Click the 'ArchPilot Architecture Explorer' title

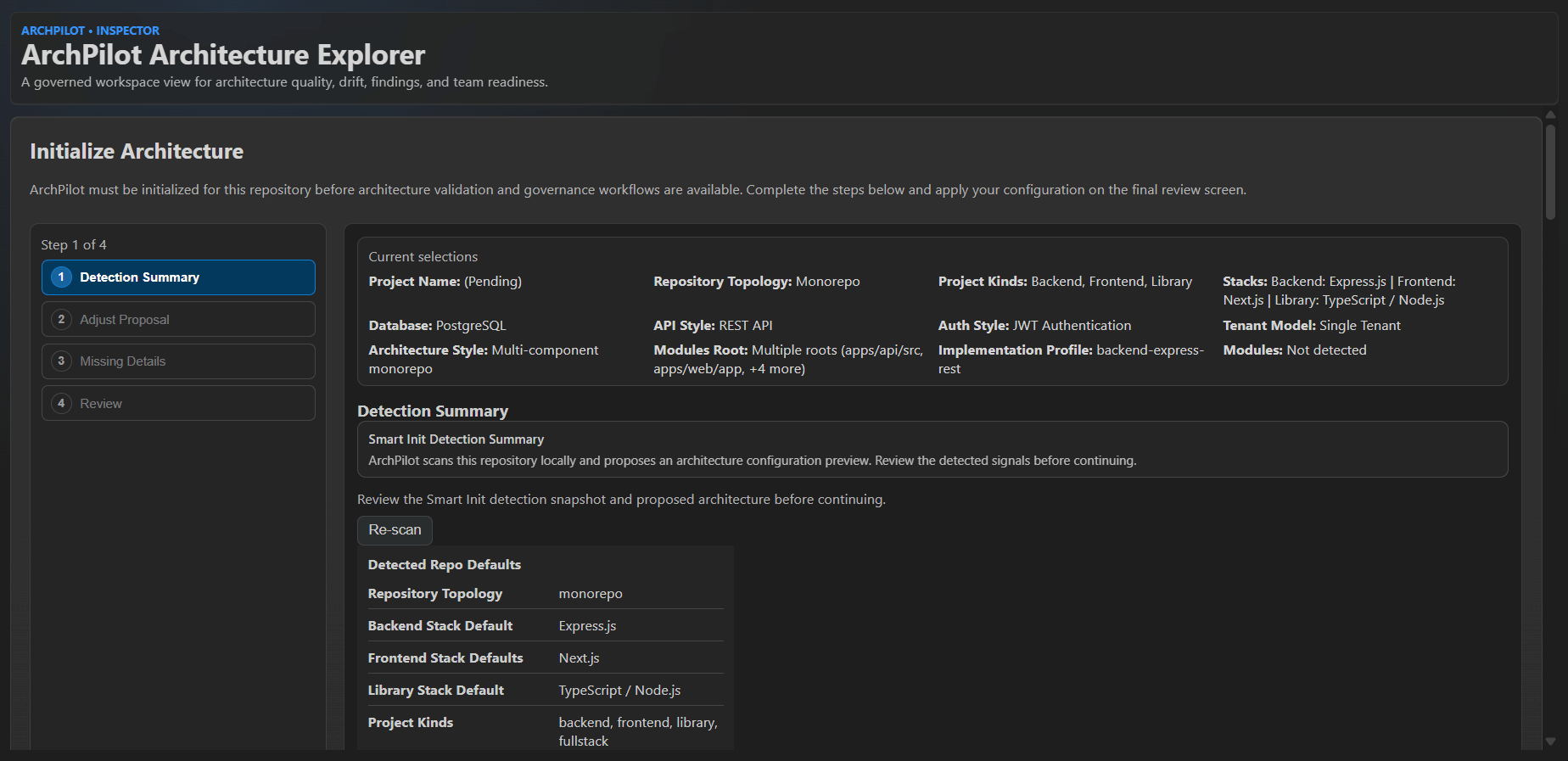223,55
